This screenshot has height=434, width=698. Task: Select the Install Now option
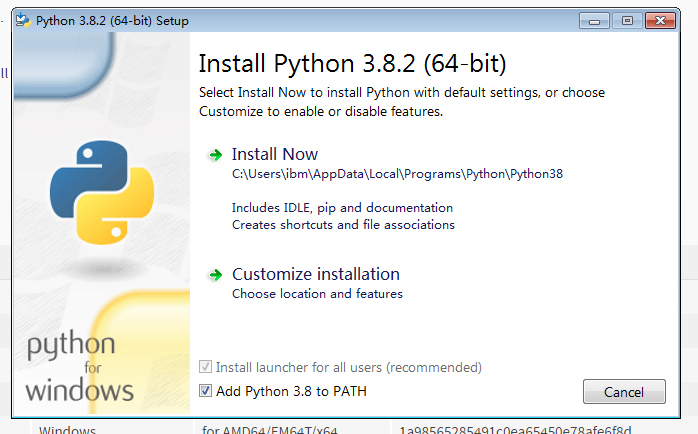[275, 155]
